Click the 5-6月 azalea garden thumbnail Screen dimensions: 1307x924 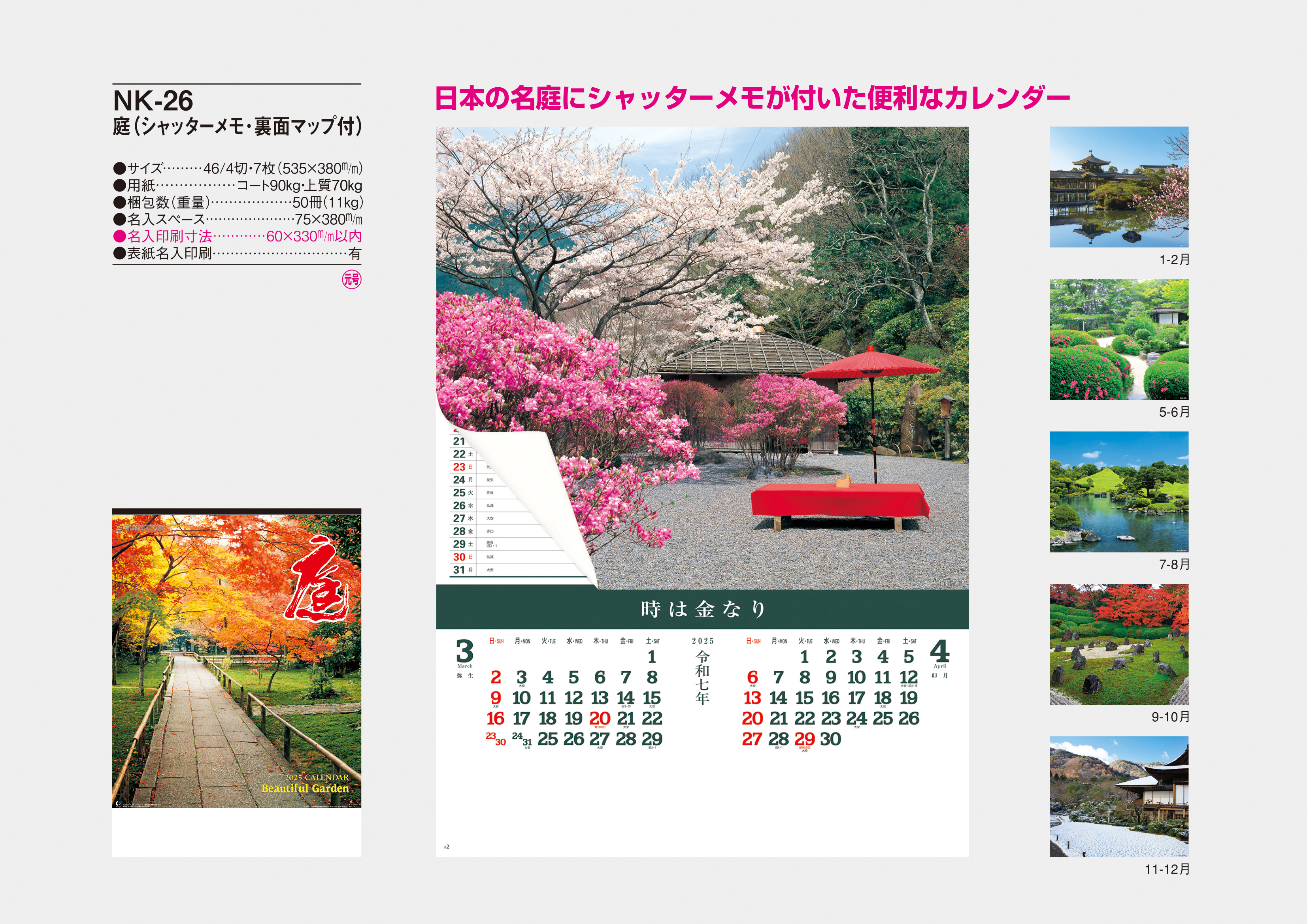coord(1118,339)
